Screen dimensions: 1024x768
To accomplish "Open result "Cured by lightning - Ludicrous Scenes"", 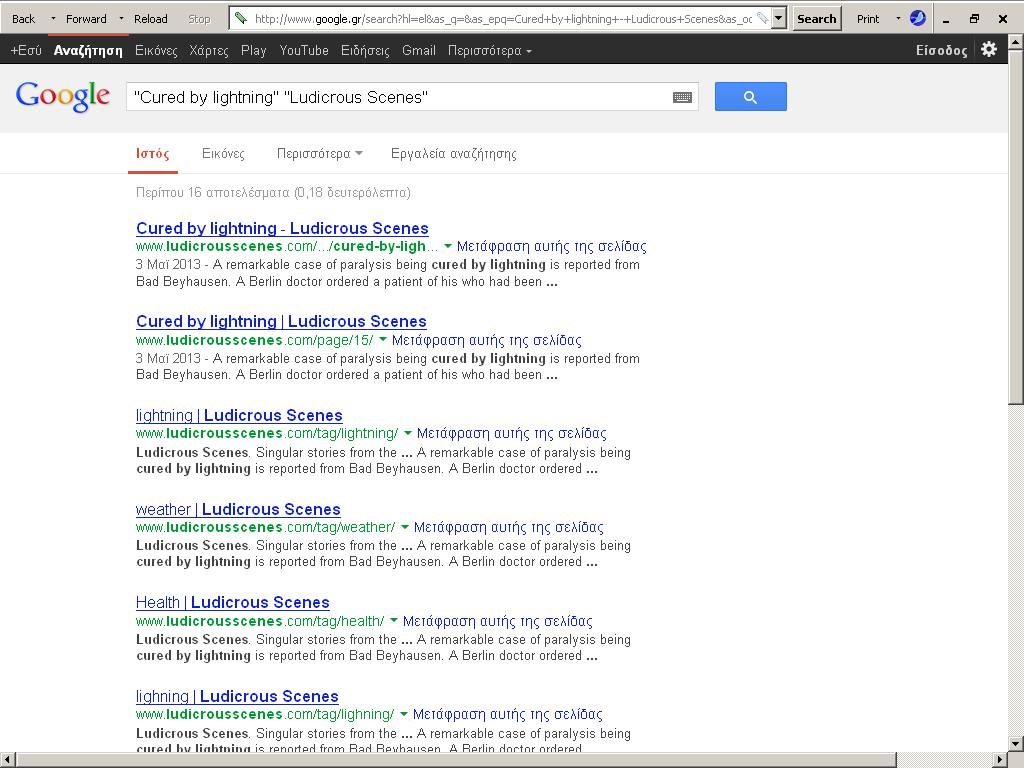I will 282,228.
